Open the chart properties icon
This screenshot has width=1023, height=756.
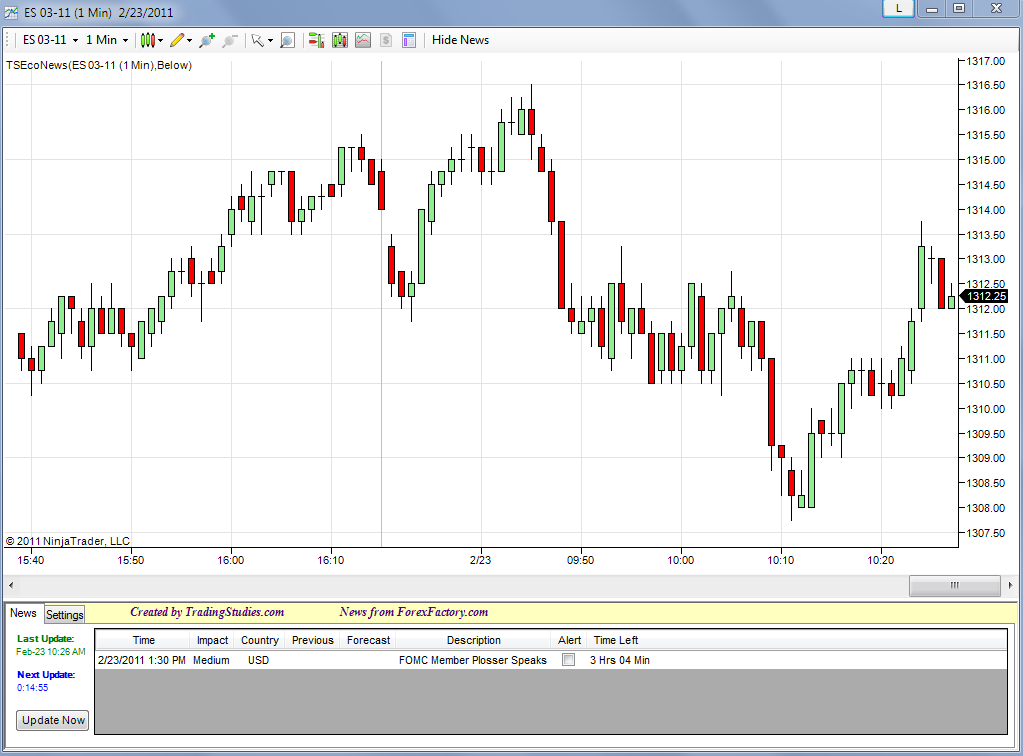tap(409, 40)
